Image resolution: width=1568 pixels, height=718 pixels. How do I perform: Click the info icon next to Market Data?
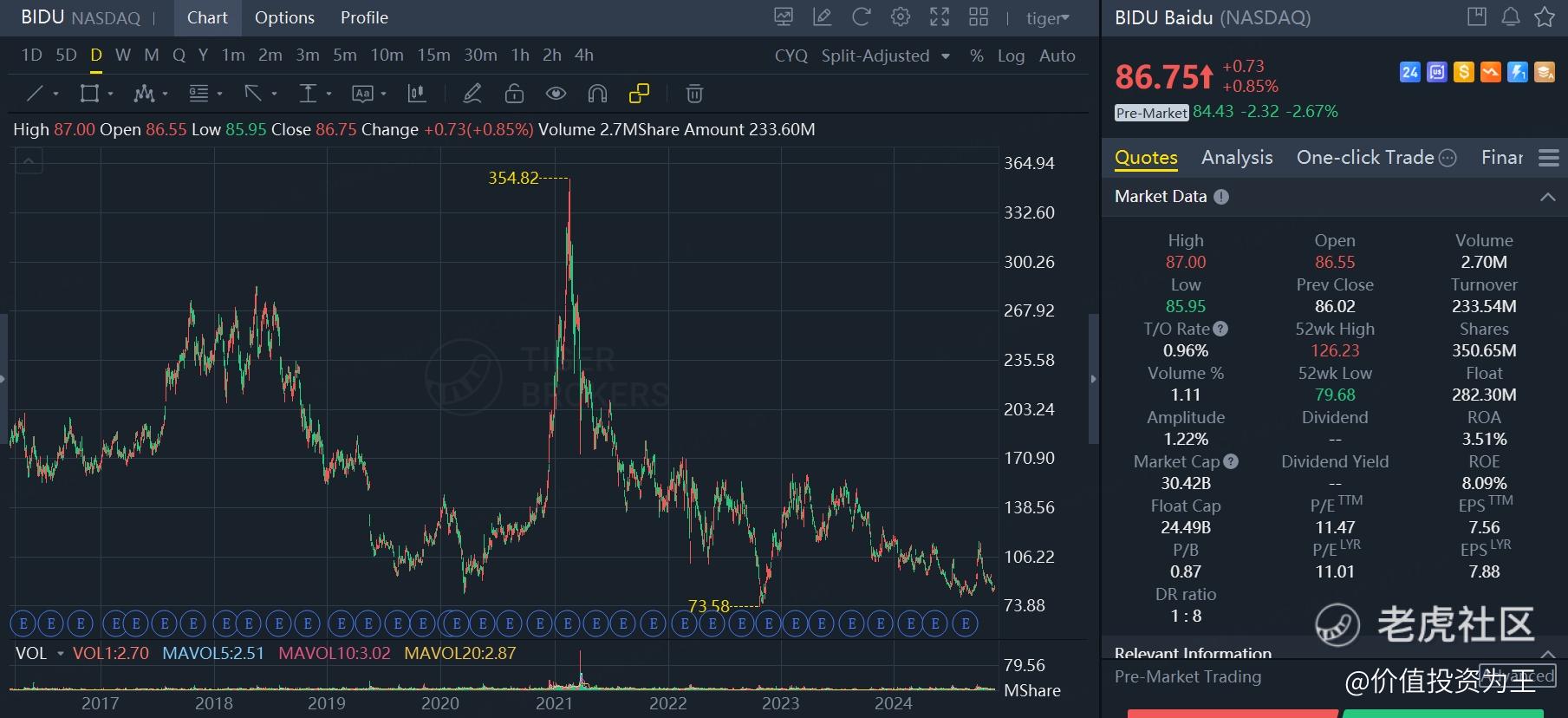[x=1221, y=197]
